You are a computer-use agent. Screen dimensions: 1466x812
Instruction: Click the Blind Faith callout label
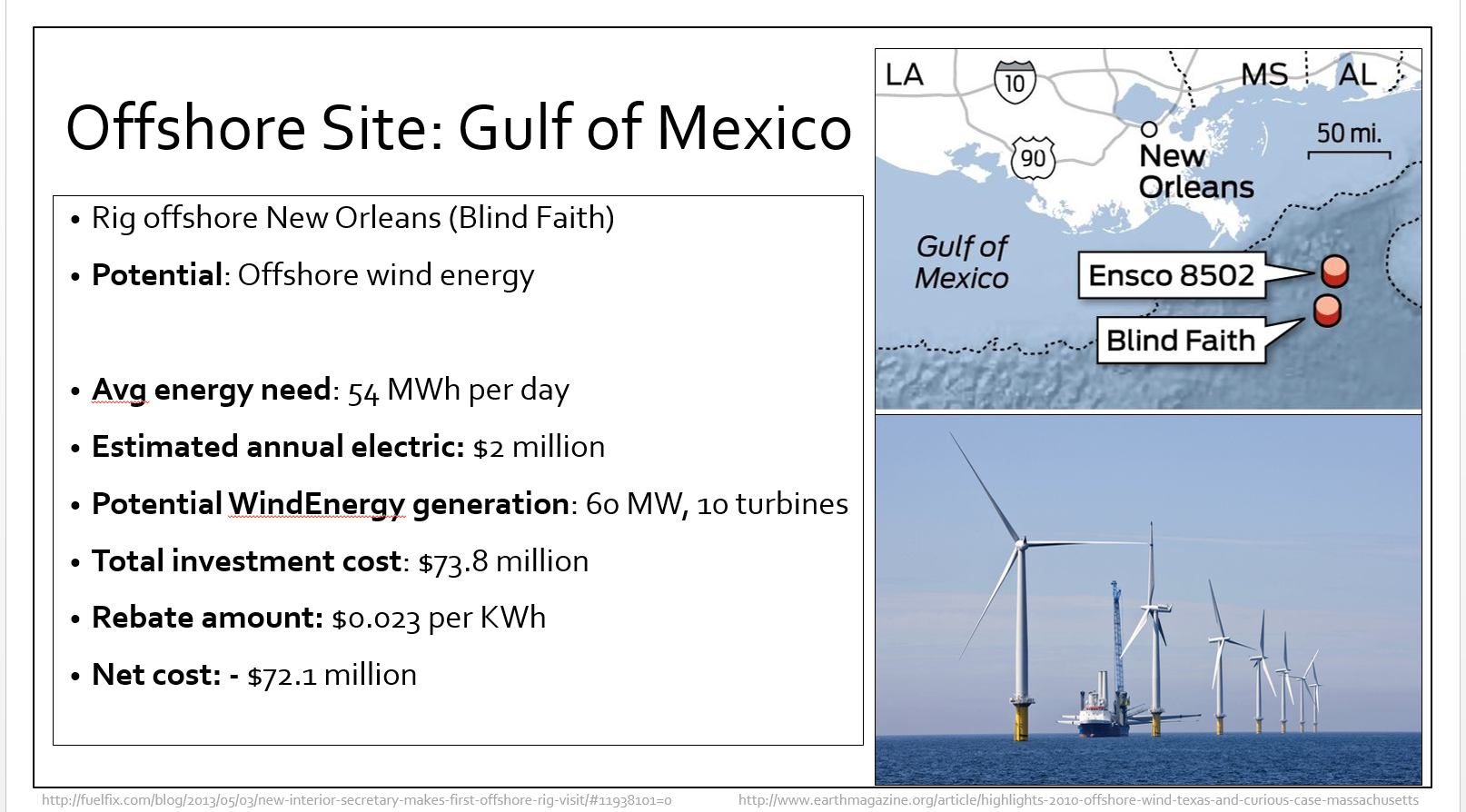pos(1180,341)
